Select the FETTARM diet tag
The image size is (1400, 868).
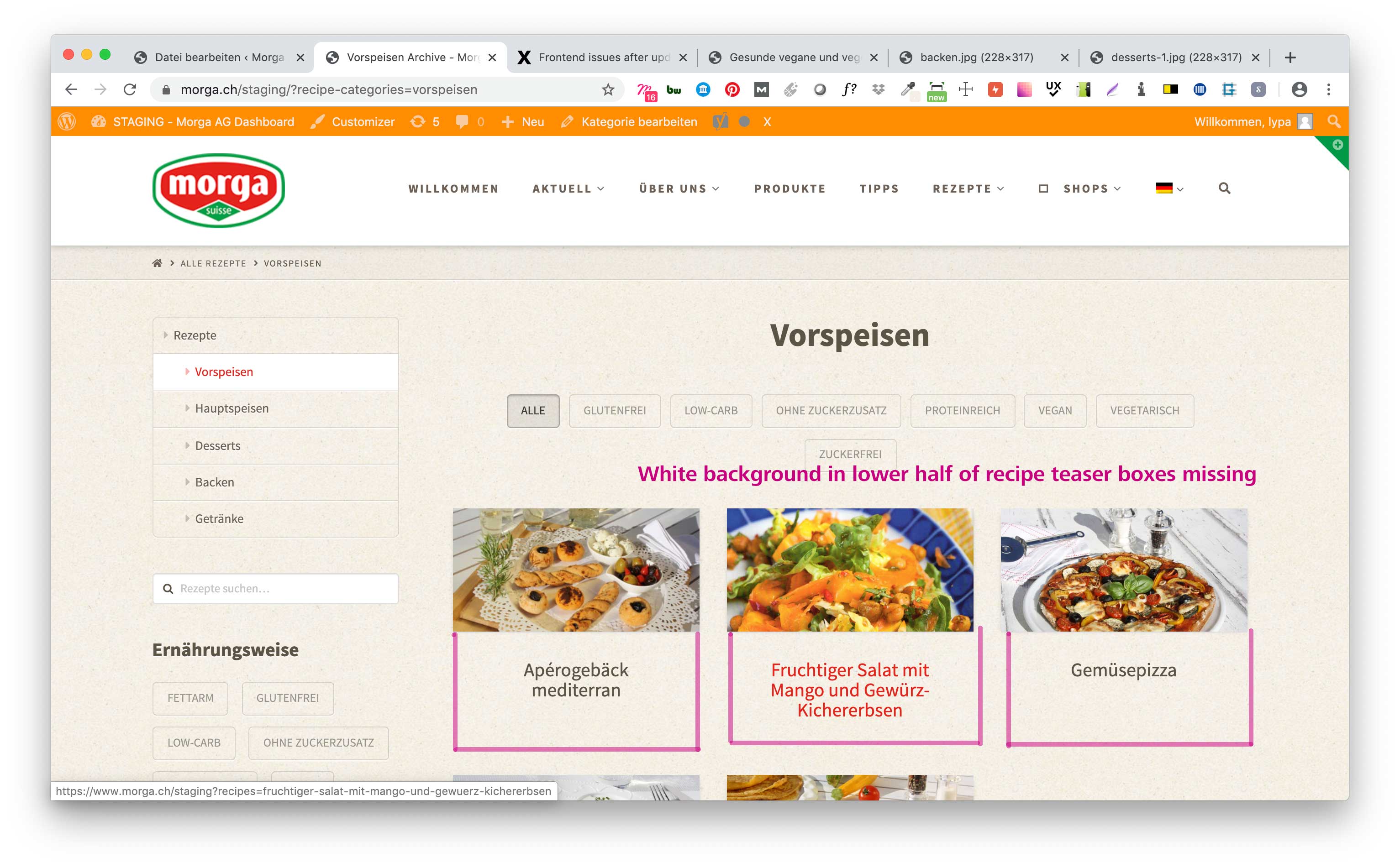click(x=190, y=698)
